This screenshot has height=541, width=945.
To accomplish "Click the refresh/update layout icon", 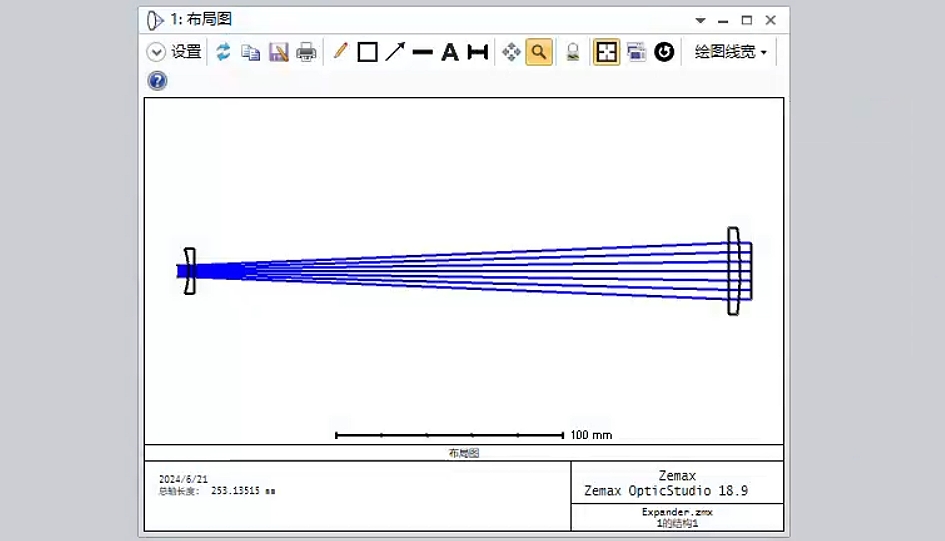I will pos(223,52).
